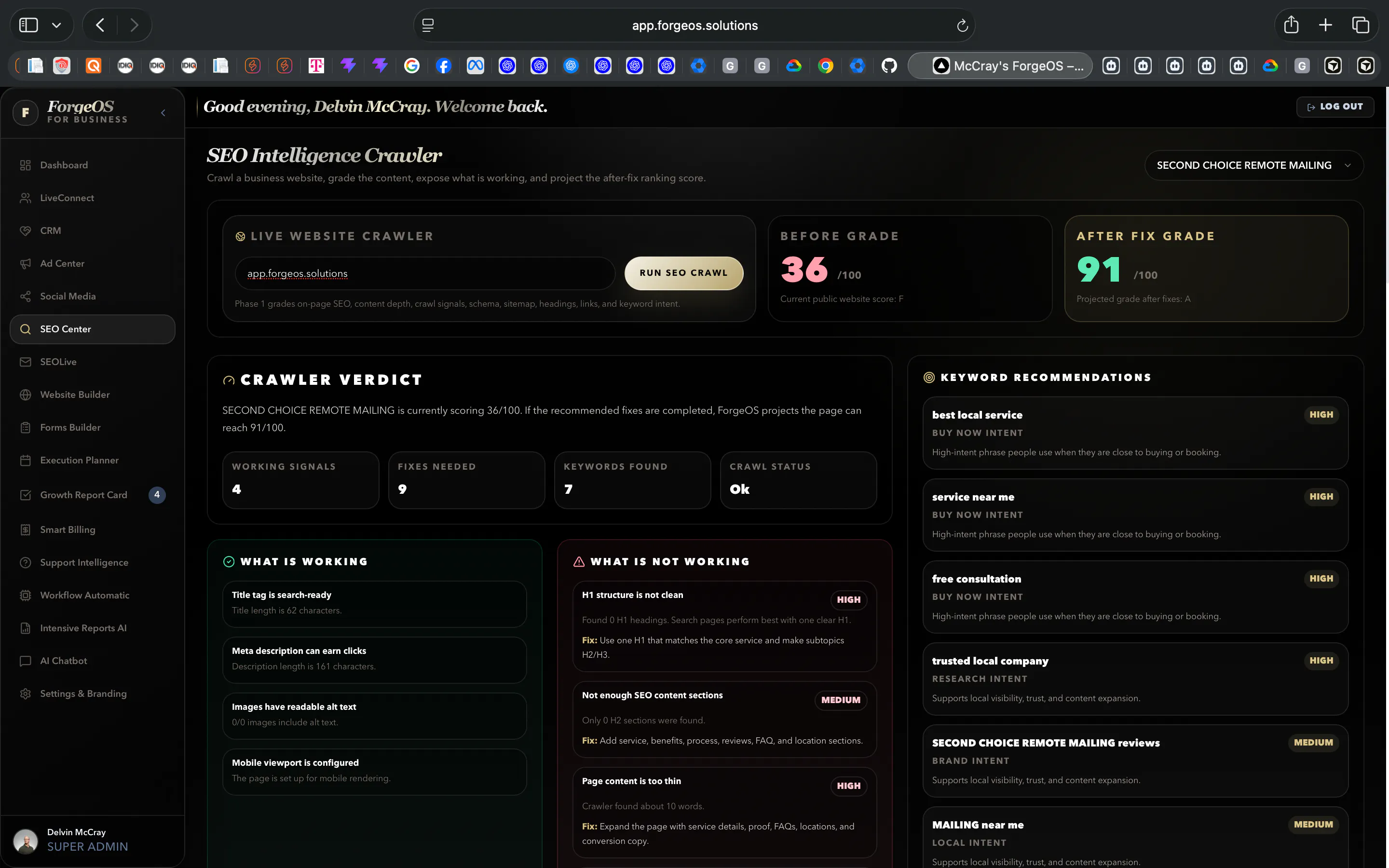Open the page settings icon in address bar

(x=428, y=25)
